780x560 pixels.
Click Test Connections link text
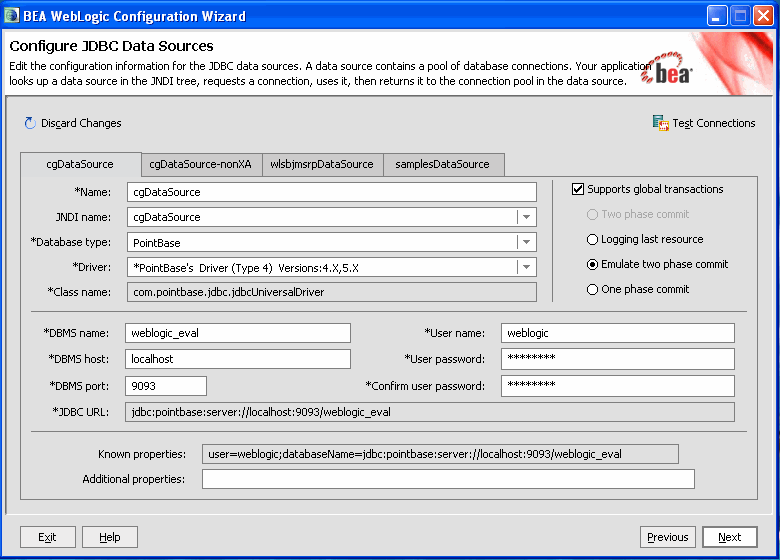(714, 123)
